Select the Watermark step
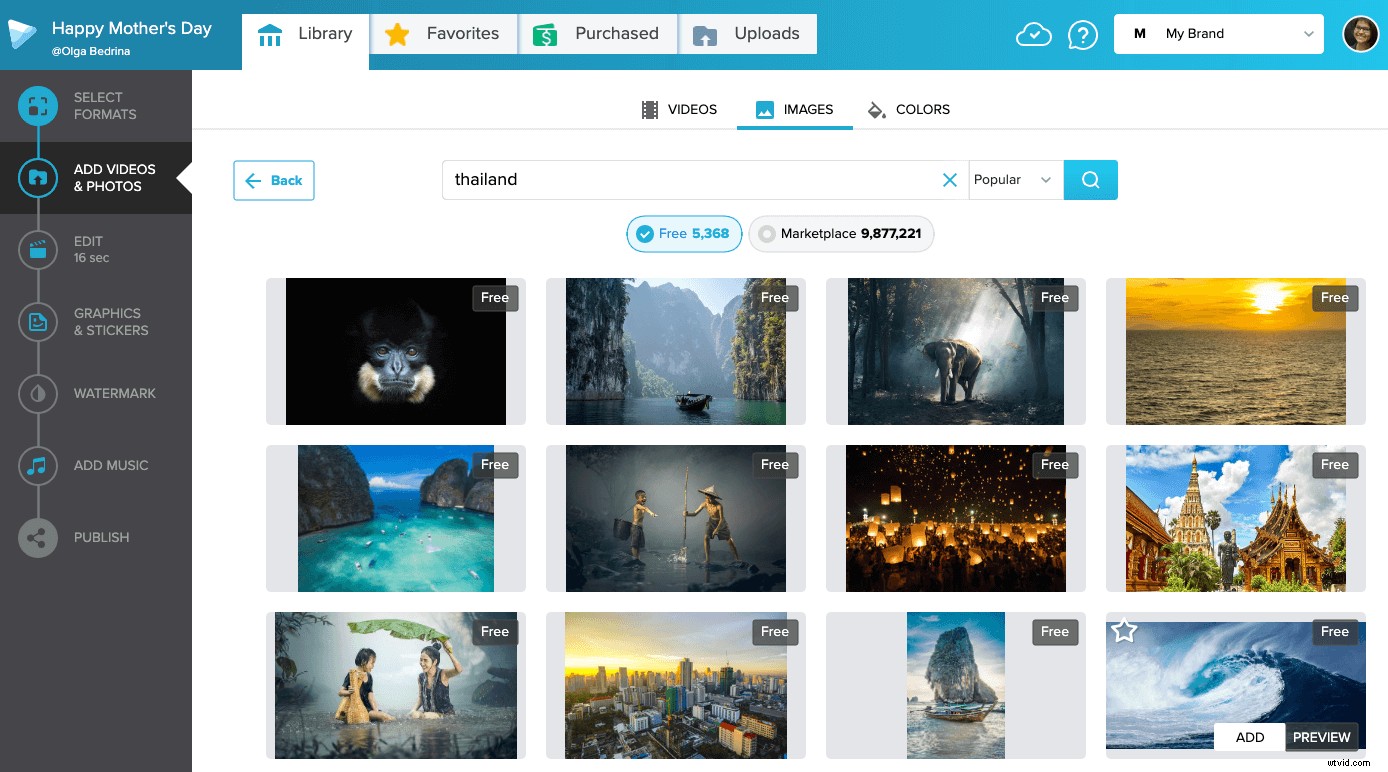 [x=97, y=393]
